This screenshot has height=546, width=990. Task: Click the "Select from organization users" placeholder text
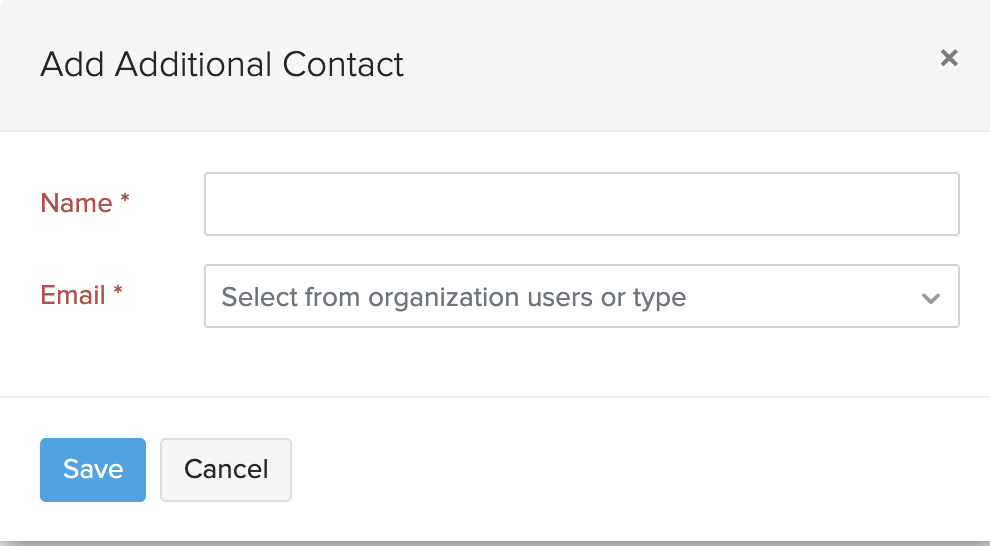point(453,297)
